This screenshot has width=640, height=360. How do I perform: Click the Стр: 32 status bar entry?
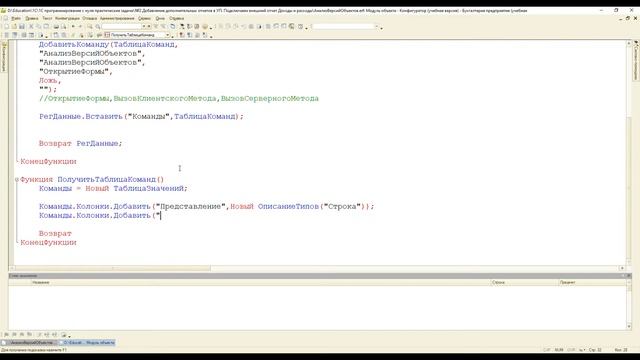595,350
